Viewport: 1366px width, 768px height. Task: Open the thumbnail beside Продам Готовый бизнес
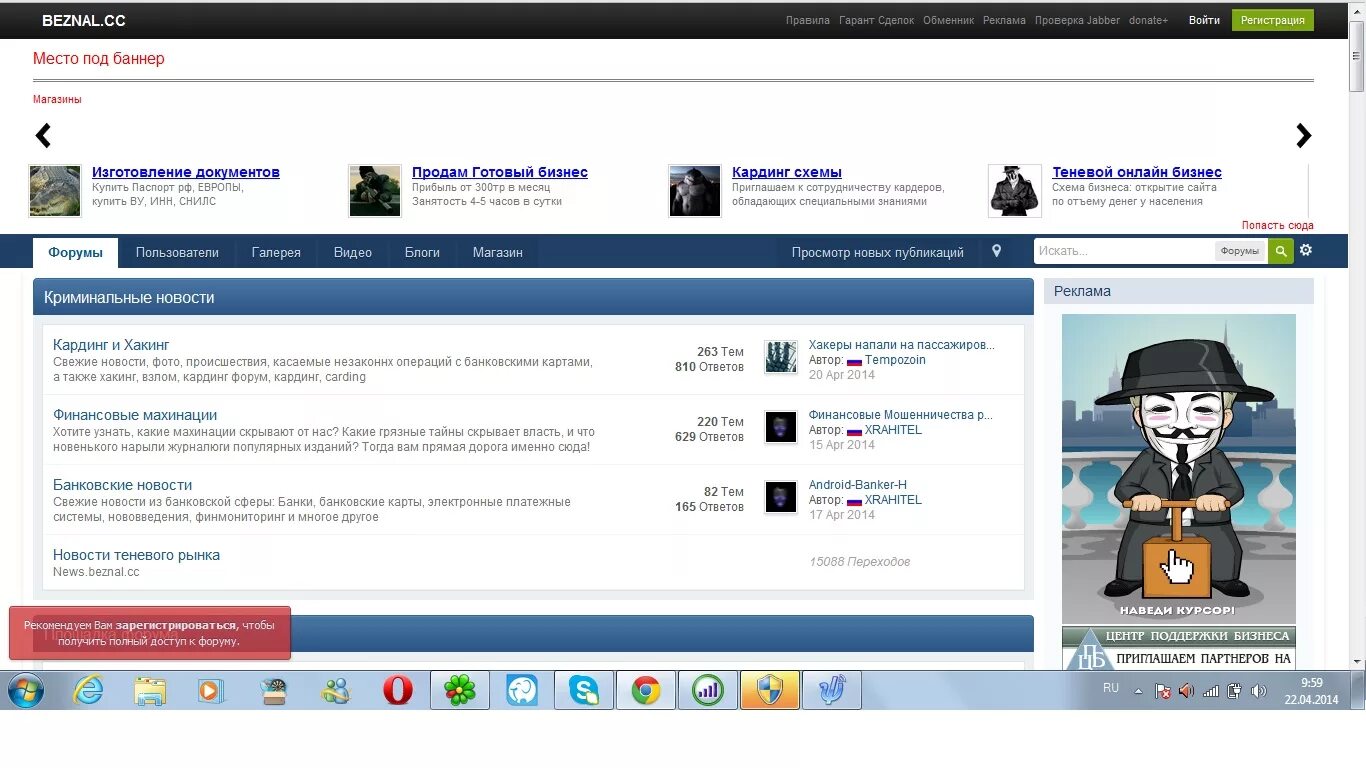pyautogui.click(x=375, y=191)
